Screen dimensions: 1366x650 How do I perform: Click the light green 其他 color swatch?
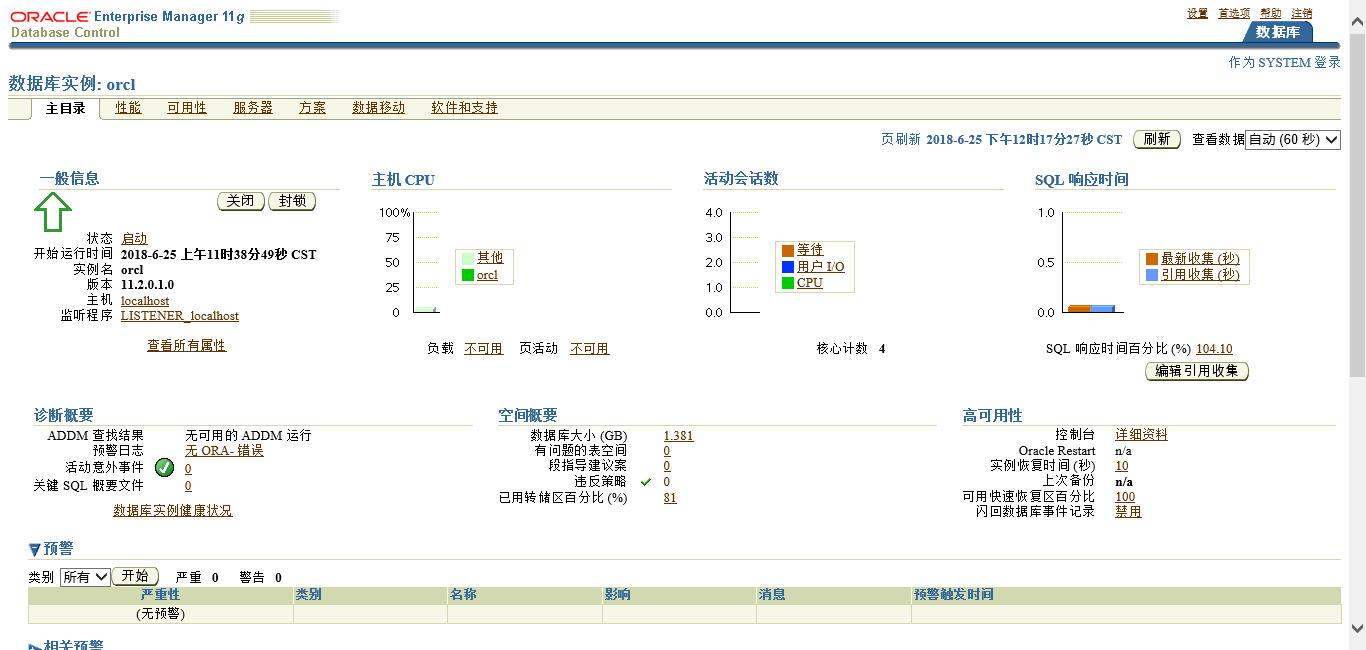point(467,258)
